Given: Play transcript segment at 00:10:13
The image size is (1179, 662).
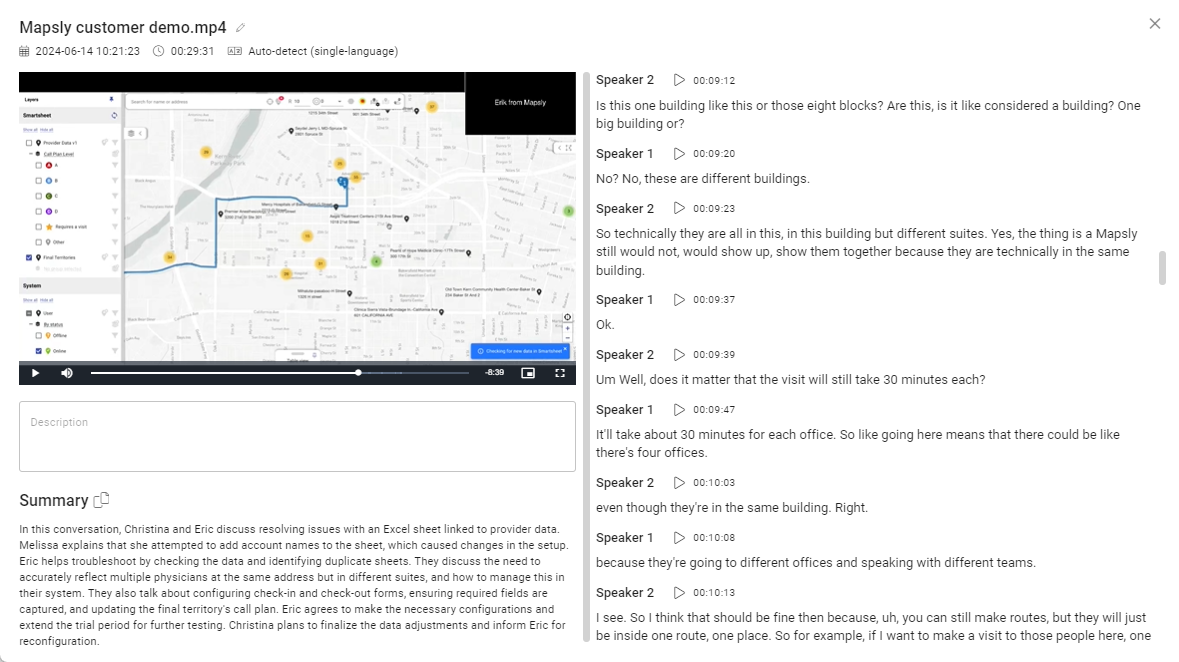Looking at the screenshot, I should [x=679, y=593].
